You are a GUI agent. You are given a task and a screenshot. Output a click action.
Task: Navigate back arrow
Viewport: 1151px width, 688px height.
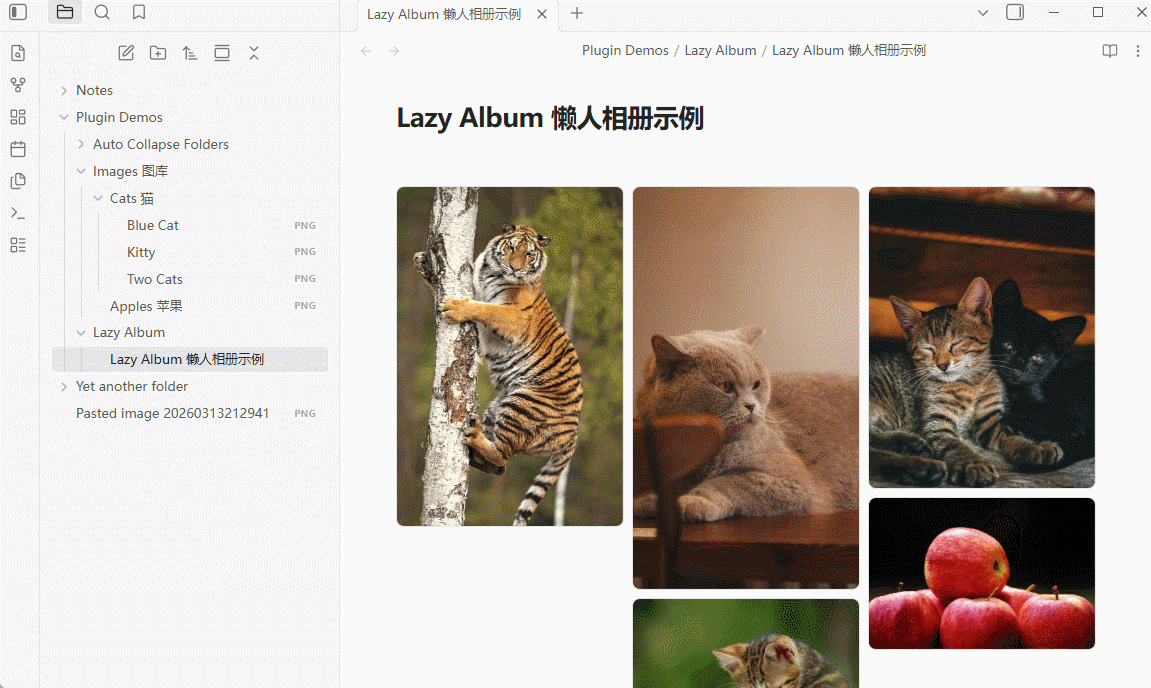366,51
